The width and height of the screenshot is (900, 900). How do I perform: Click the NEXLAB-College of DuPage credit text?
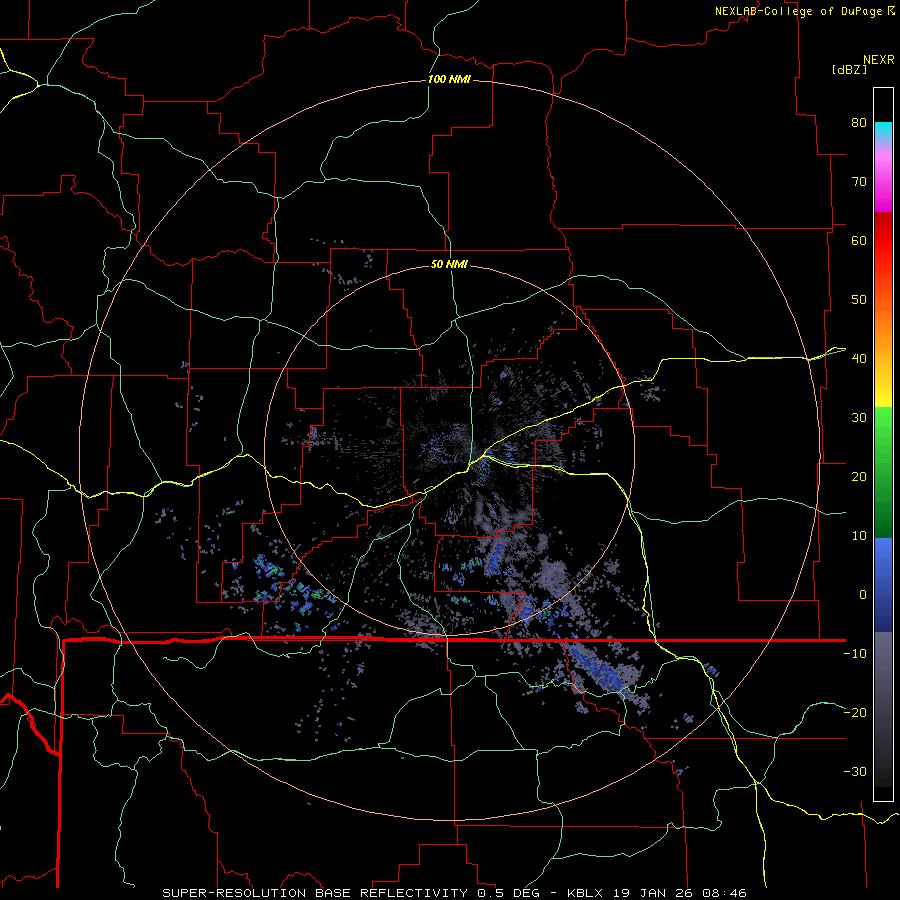tap(798, 11)
